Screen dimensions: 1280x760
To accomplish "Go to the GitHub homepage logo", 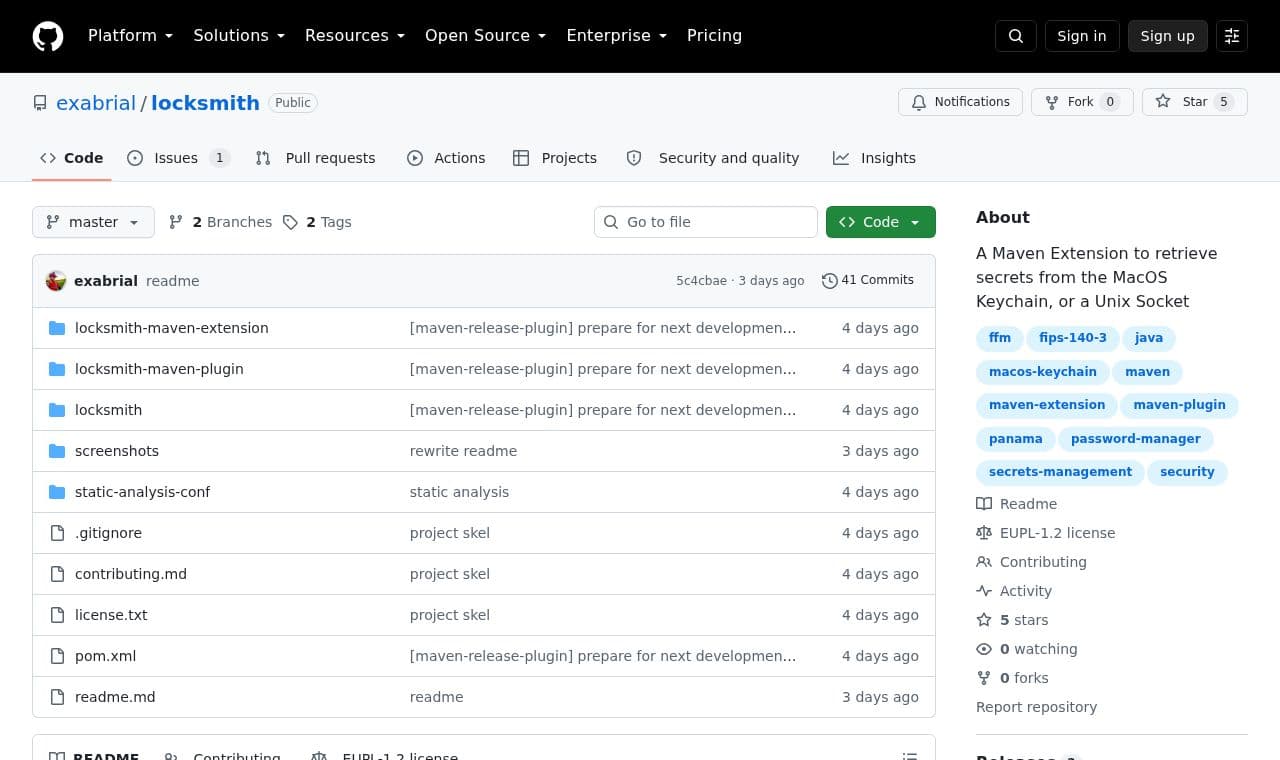I will [48, 36].
